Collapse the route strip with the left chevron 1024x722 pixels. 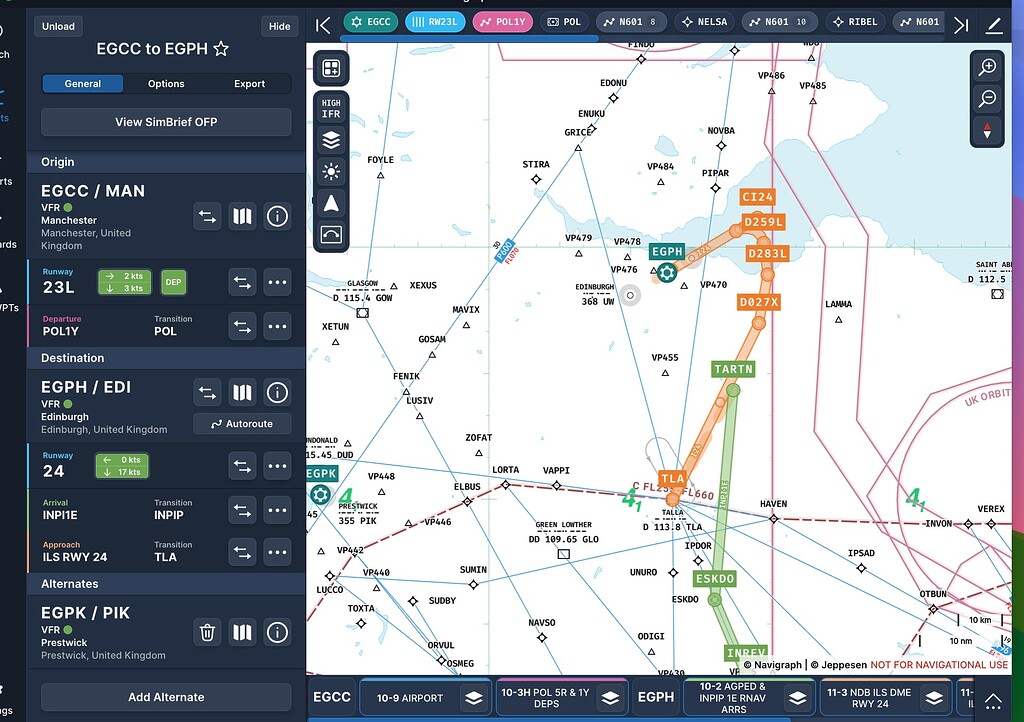(x=322, y=23)
